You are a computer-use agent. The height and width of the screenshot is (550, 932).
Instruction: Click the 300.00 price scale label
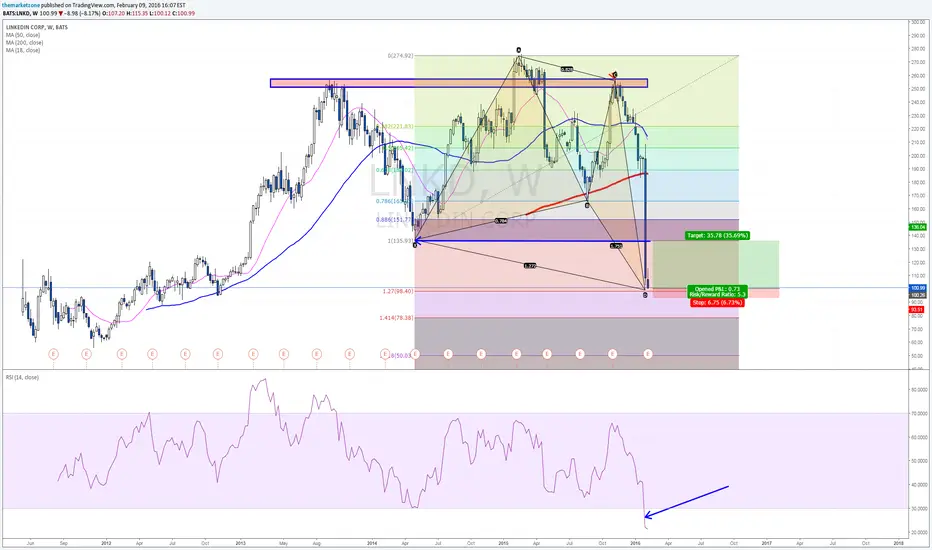coord(917,22)
